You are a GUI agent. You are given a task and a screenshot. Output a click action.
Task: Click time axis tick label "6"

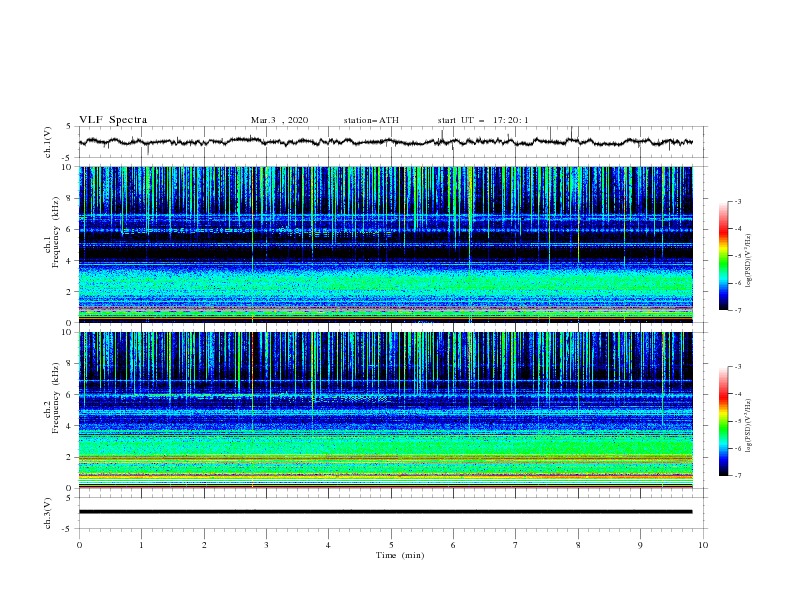point(453,545)
